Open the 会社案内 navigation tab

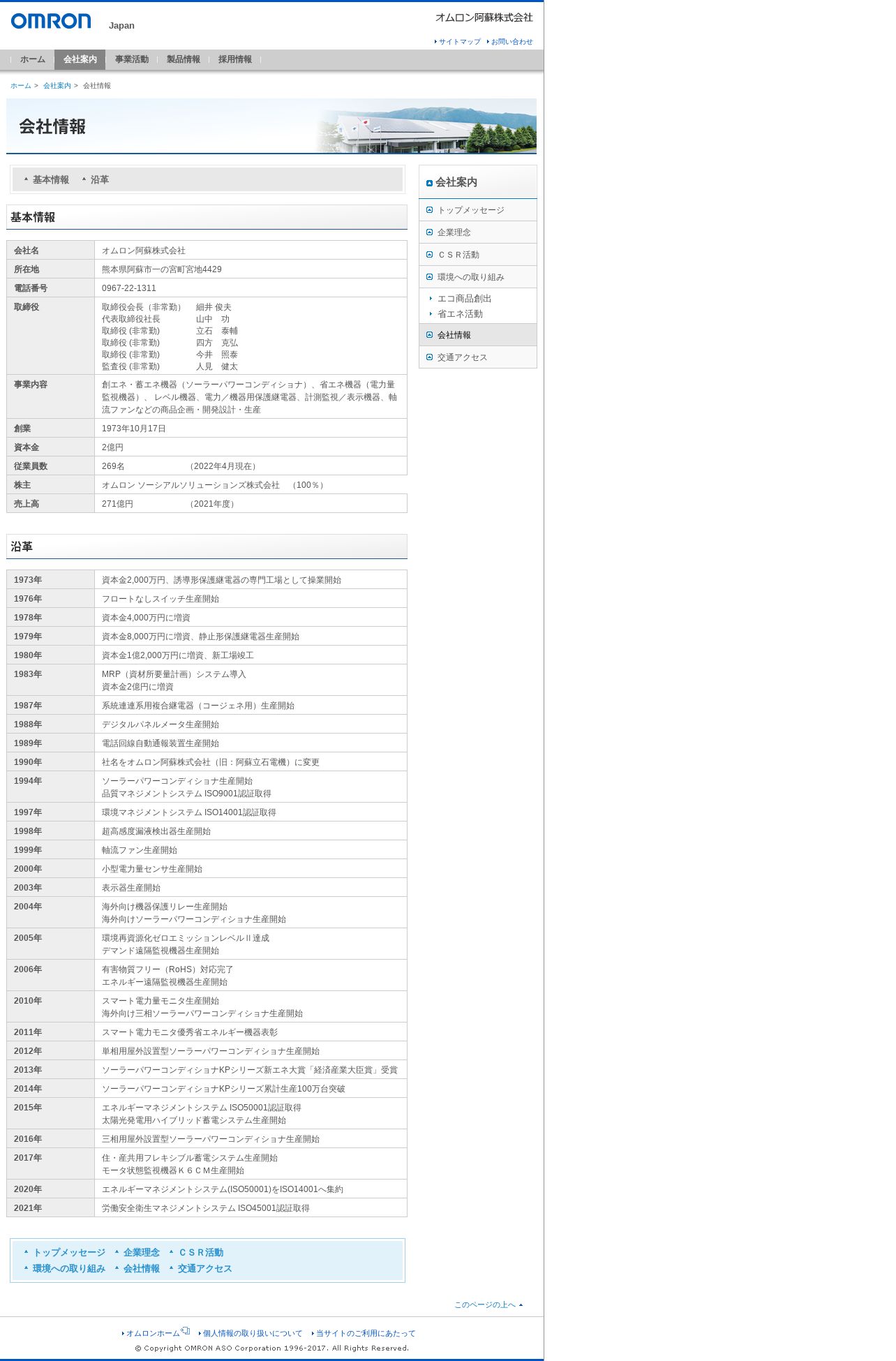coord(80,59)
